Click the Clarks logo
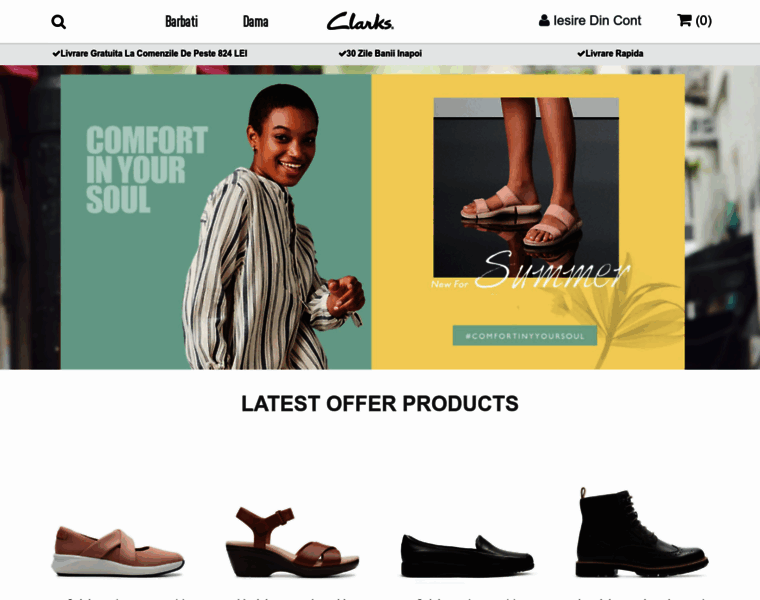 (360, 21)
